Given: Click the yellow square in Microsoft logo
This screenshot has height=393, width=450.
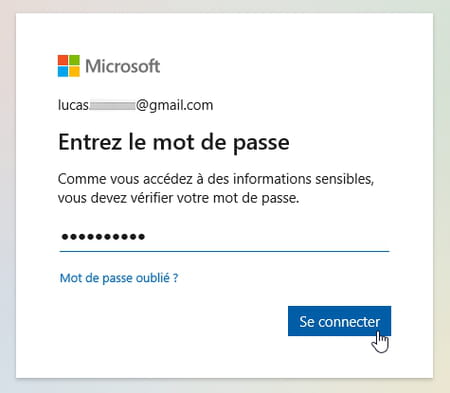Looking at the screenshot, I should coord(74,71).
